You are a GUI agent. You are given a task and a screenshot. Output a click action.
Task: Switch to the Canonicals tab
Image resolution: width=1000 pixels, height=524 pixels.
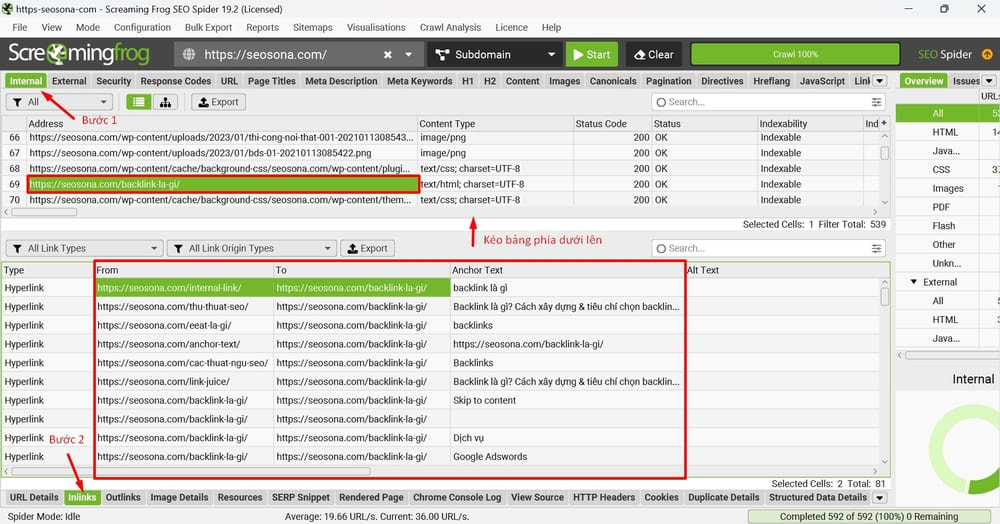[x=613, y=81]
